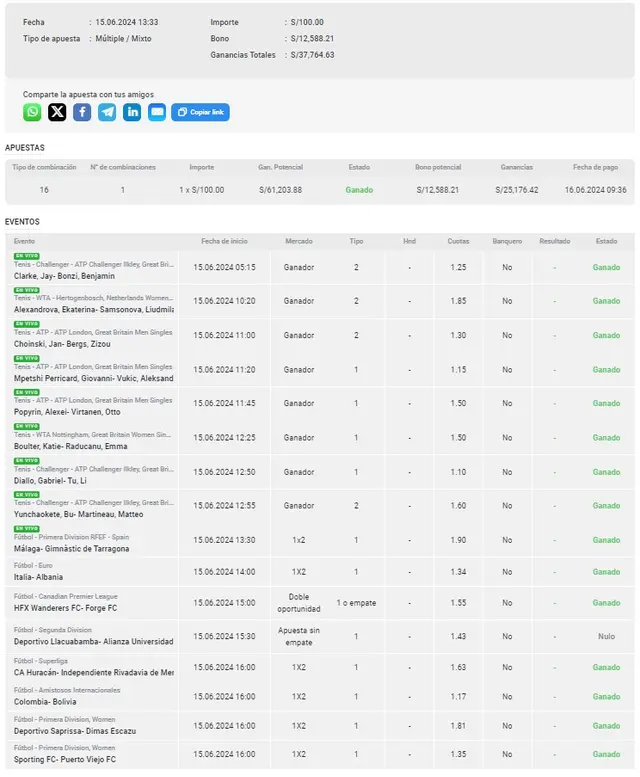Click the green Ganado status under Apuestas

[x=359, y=190]
